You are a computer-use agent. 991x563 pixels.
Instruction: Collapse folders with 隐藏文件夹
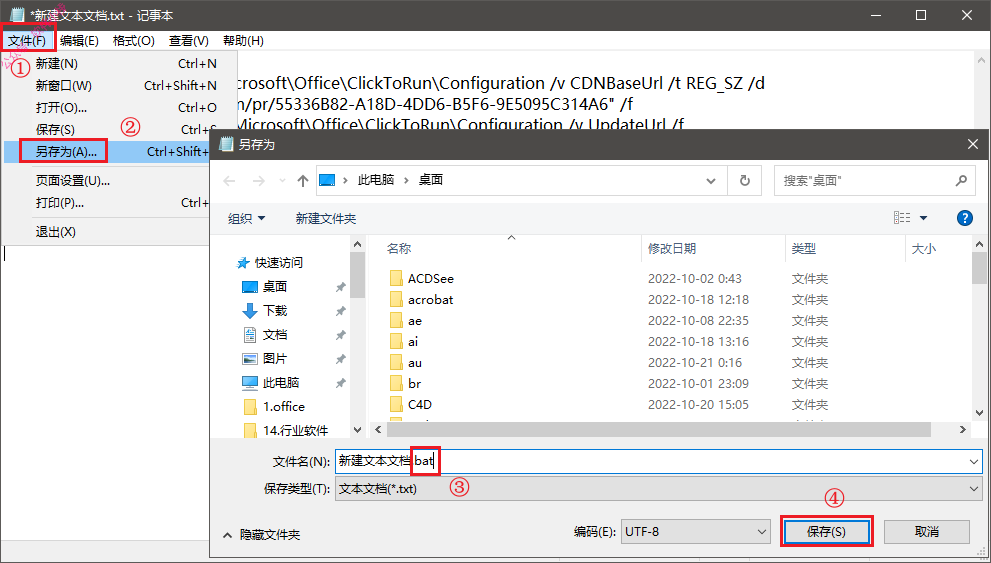[x=262, y=535]
